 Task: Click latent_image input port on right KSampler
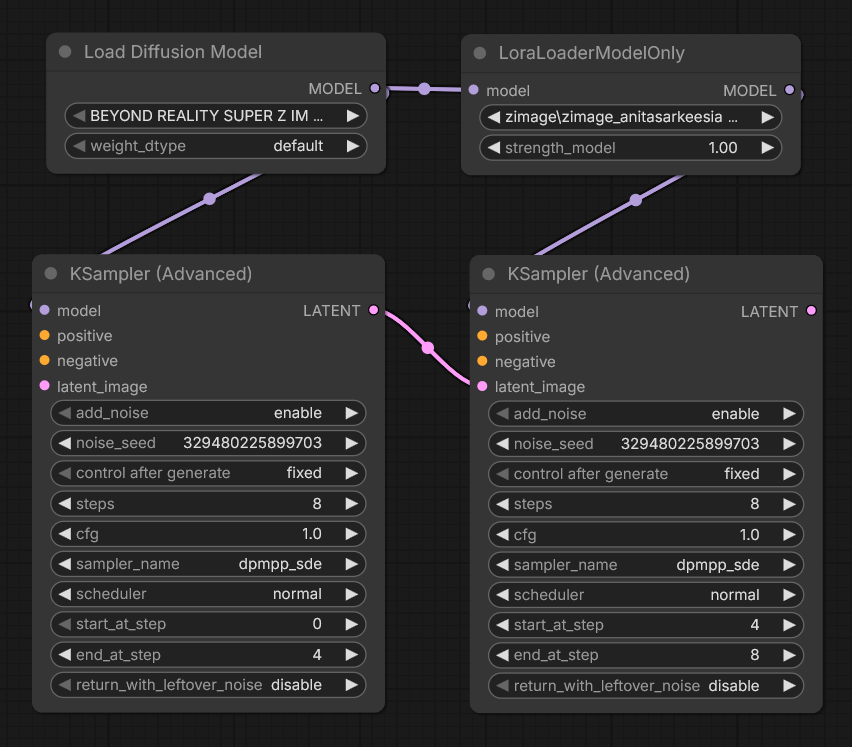483,386
